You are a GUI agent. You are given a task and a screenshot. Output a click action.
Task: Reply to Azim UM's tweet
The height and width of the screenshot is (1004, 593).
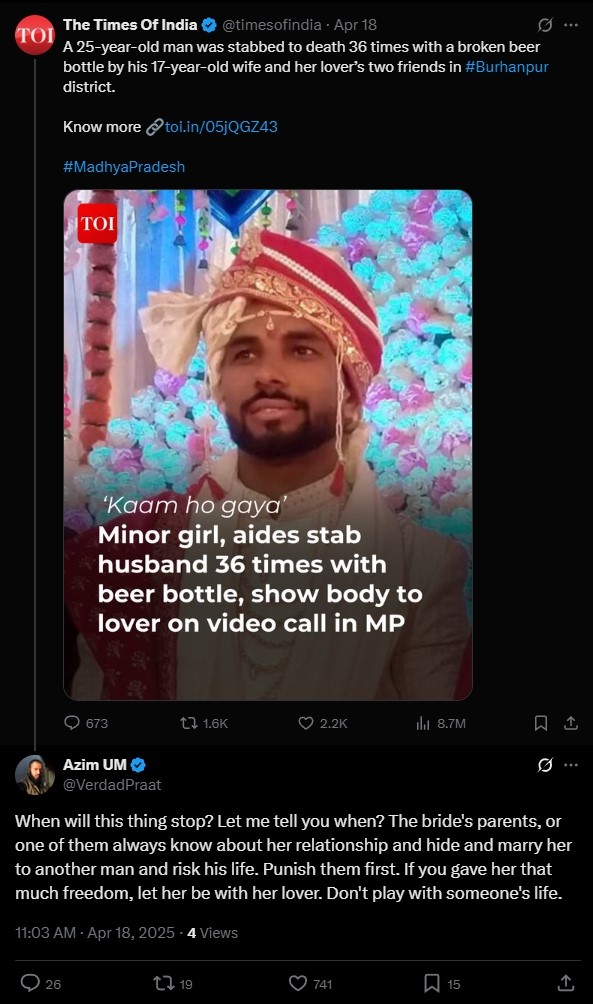coord(30,983)
